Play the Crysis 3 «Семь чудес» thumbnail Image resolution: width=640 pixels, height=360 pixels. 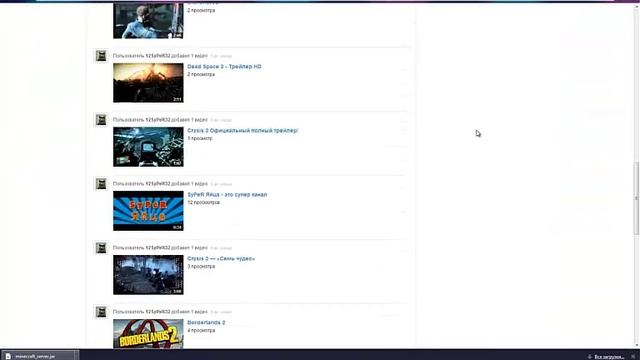click(148, 275)
